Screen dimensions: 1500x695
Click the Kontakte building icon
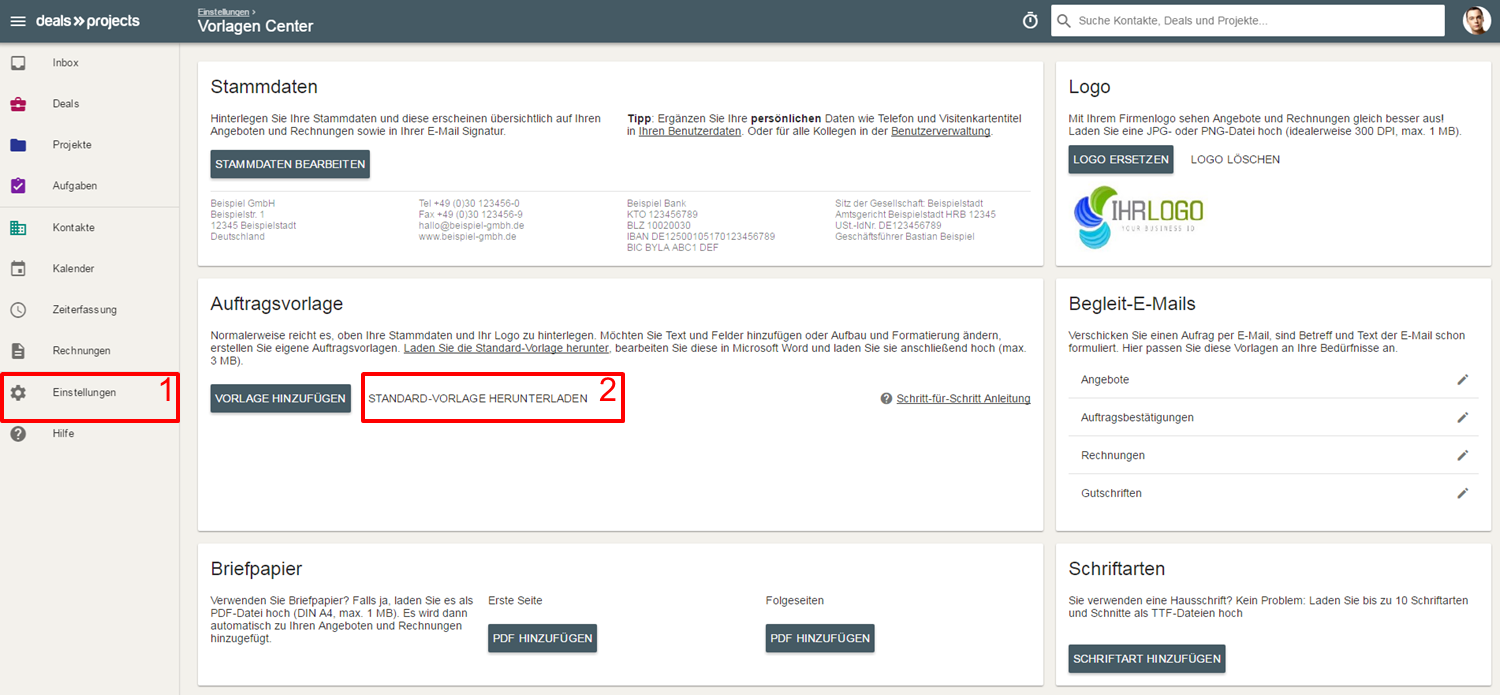[18, 228]
